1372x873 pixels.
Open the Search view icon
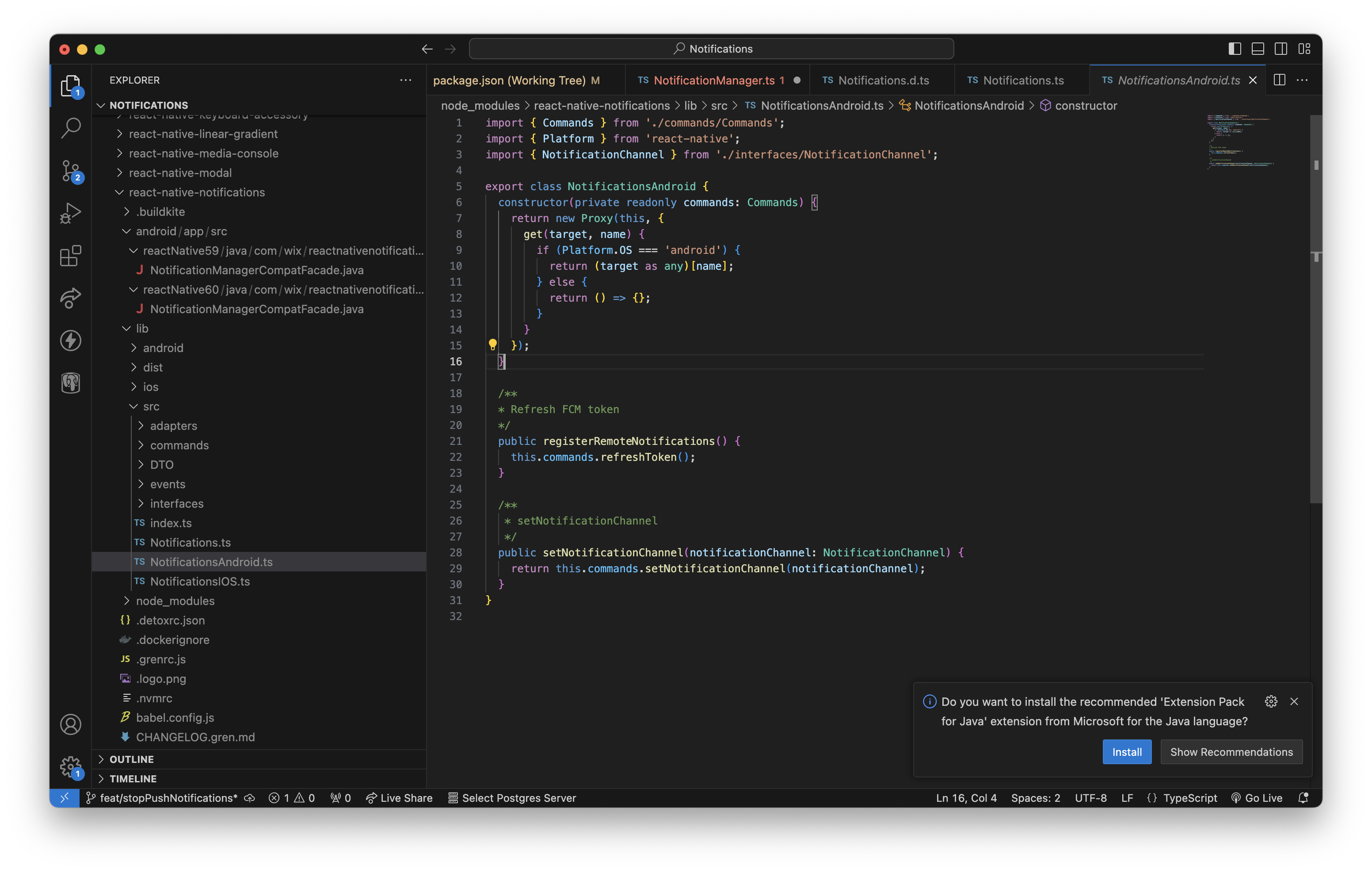coord(71,128)
